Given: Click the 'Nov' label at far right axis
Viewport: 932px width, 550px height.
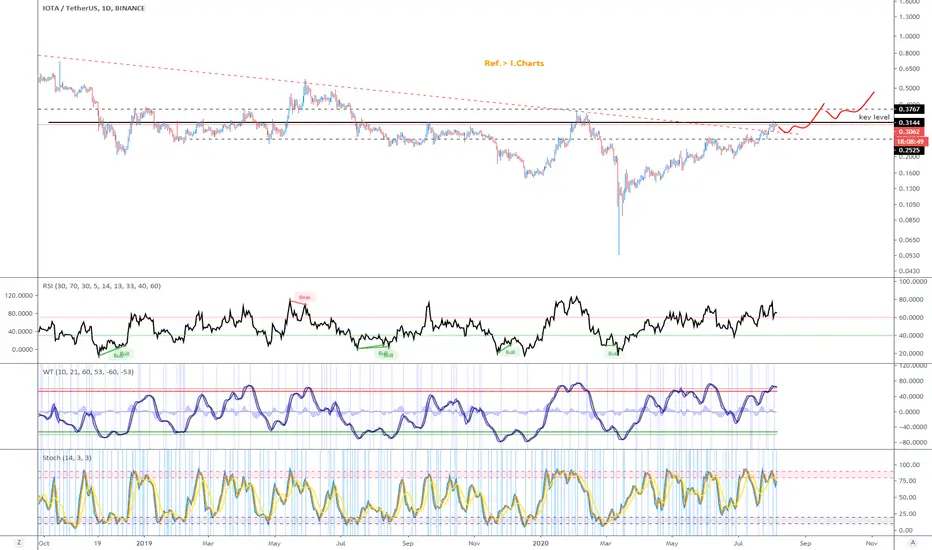Looking at the screenshot, I should point(871,543).
